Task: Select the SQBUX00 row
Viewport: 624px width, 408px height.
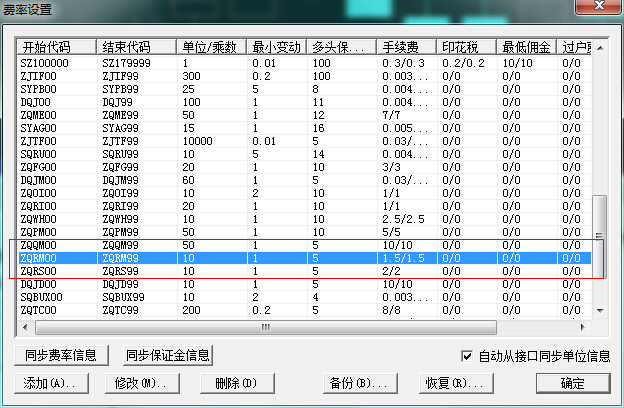Action: [305, 297]
